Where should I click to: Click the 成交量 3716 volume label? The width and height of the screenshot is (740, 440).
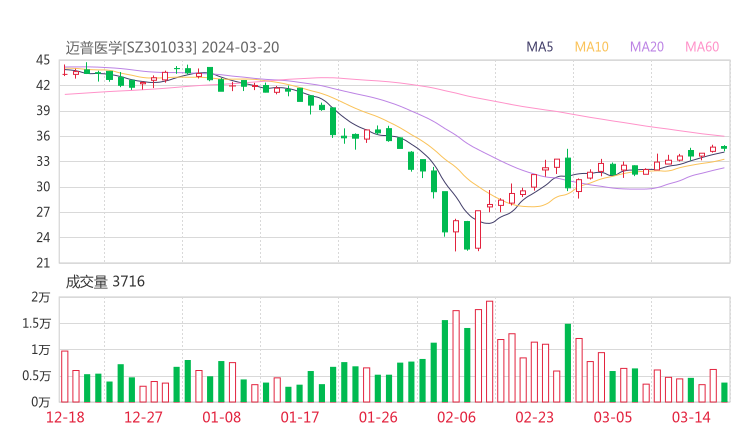105,282
